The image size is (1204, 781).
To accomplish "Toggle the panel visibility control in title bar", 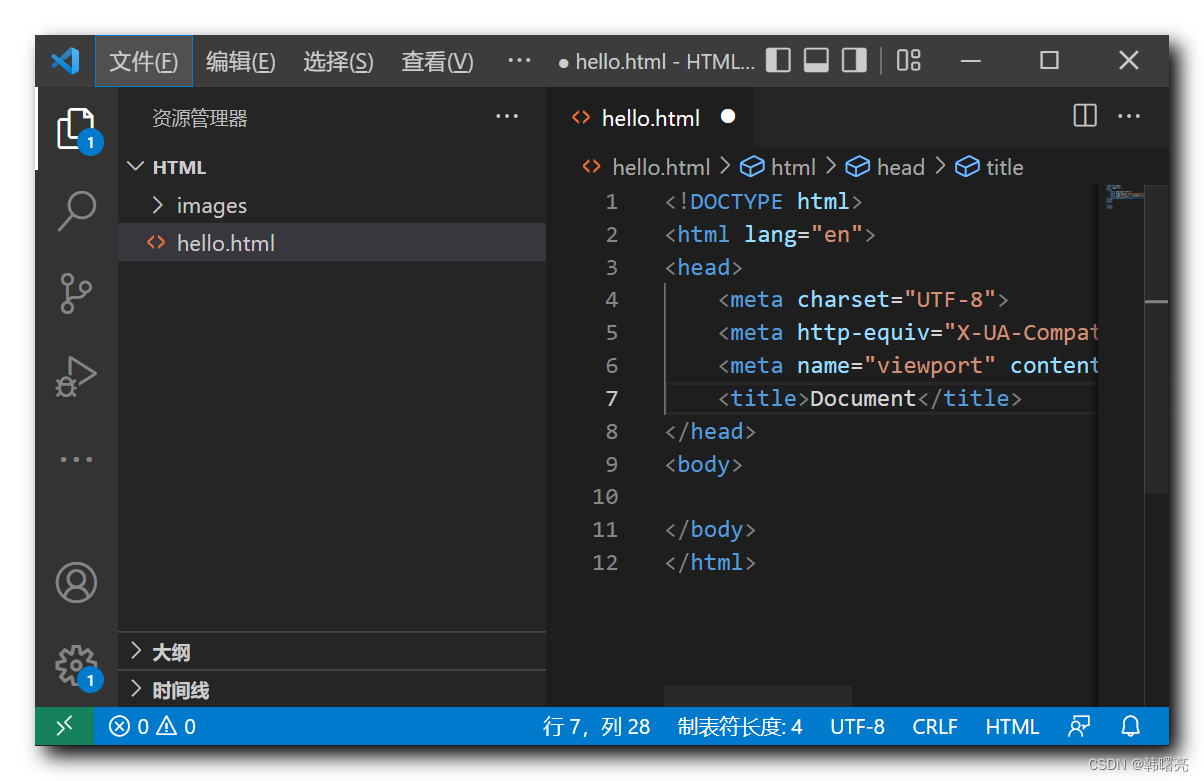I will (x=815, y=60).
